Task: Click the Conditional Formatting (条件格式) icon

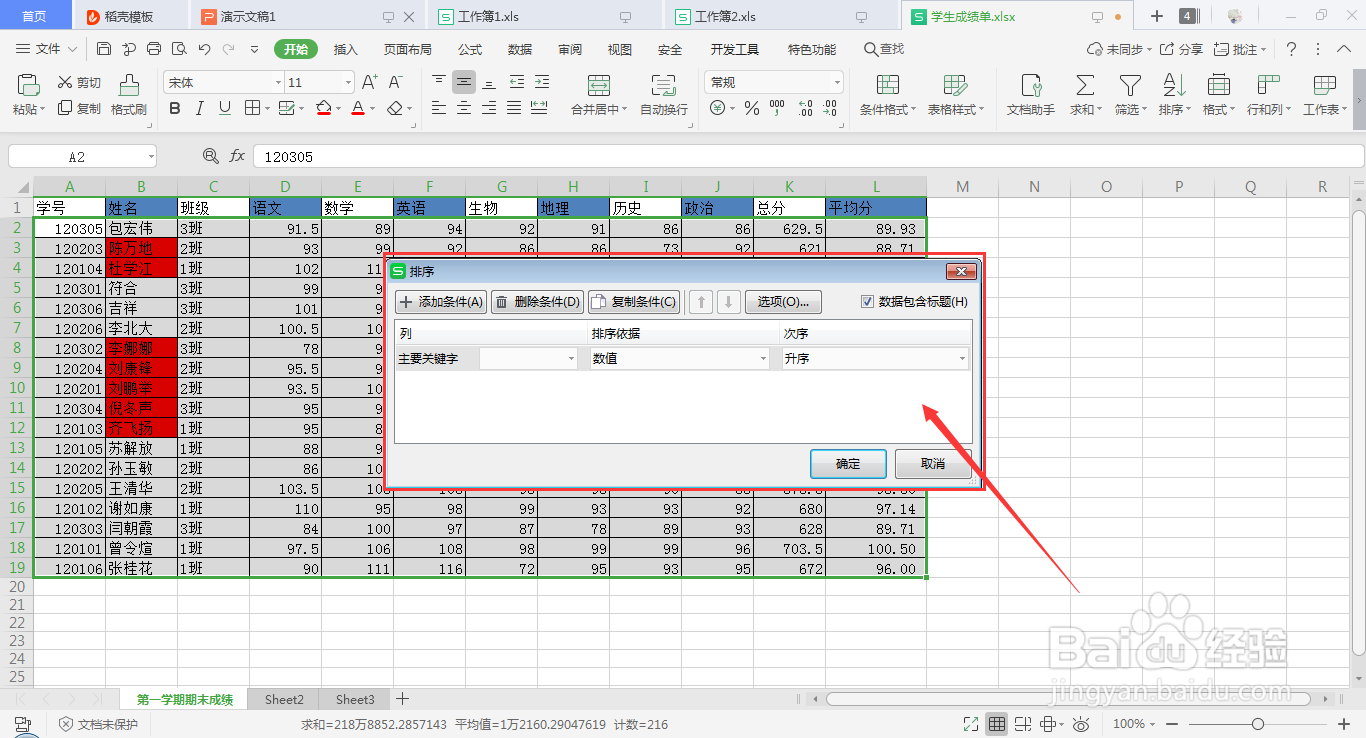Action: (887, 85)
